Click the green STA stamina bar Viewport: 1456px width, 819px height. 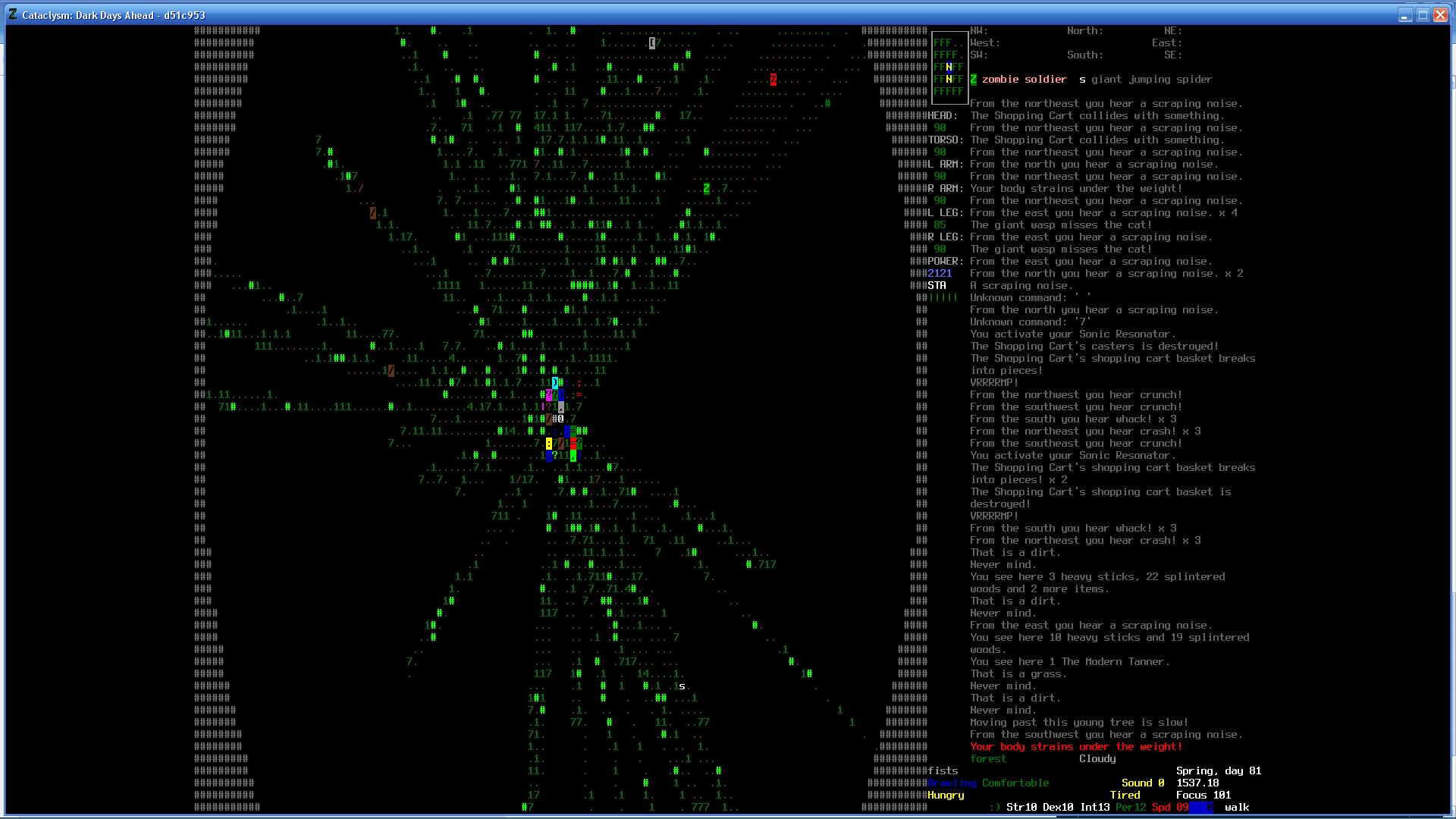[943, 298]
